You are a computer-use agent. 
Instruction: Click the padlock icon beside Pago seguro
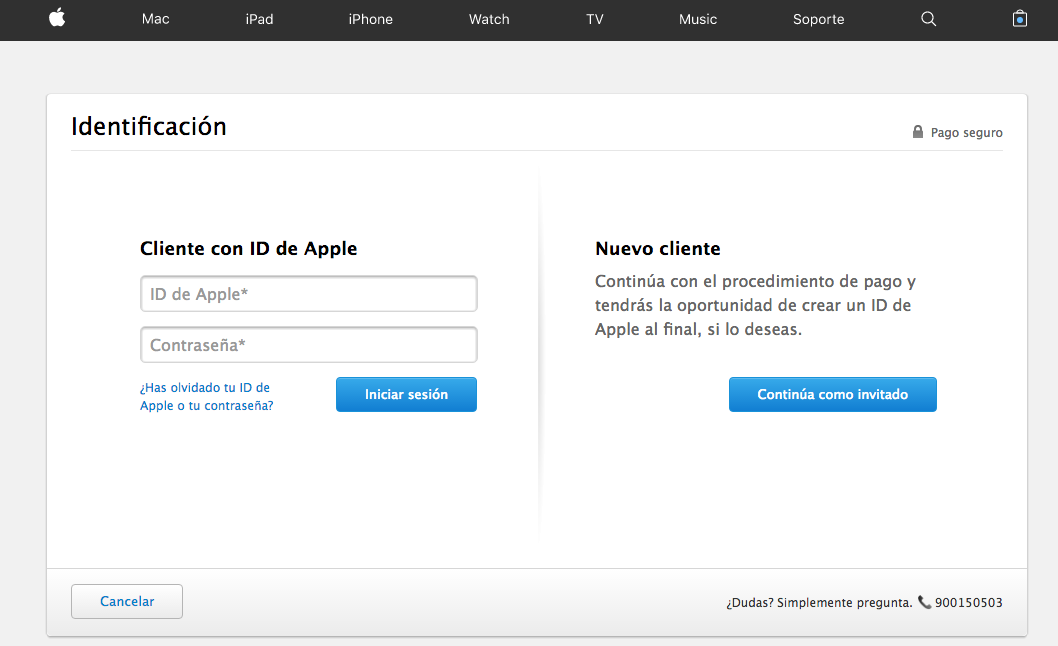pos(918,132)
